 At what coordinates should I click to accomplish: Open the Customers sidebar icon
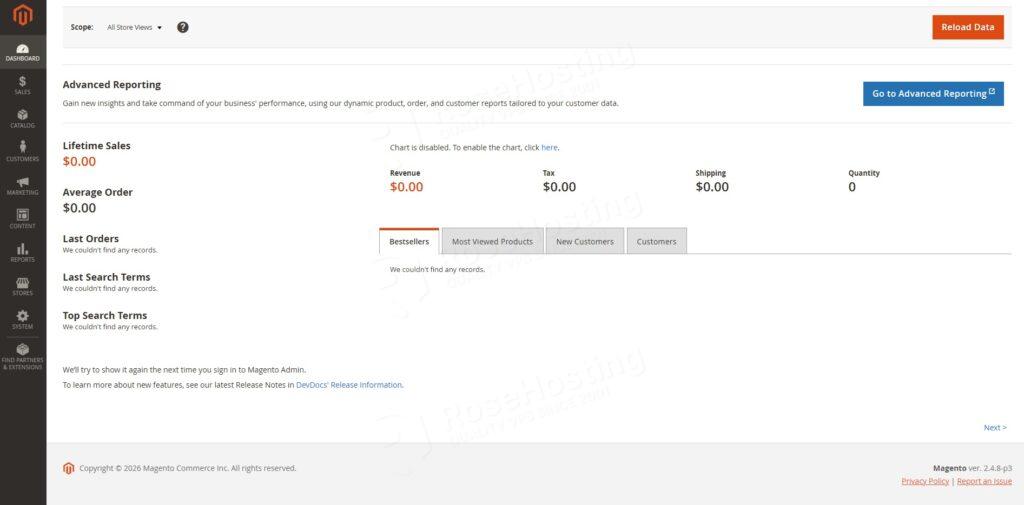[x=23, y=147]
